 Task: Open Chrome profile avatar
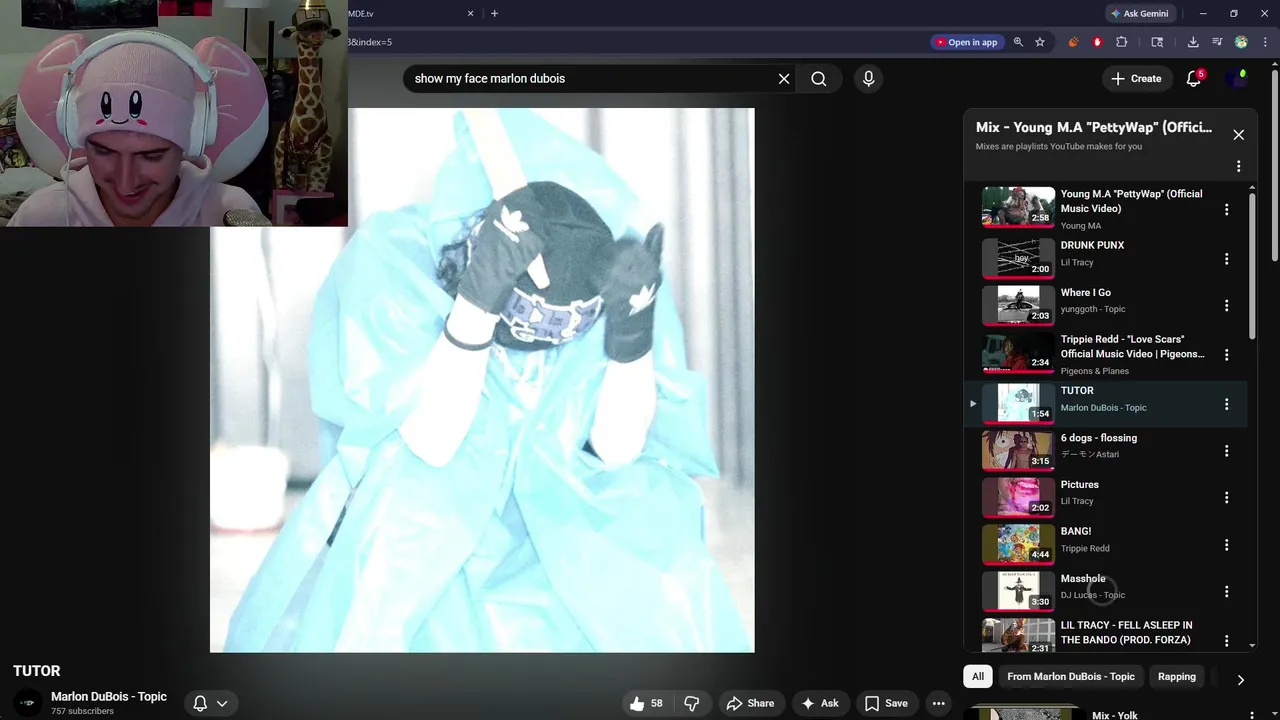(x=1241, y=42)
